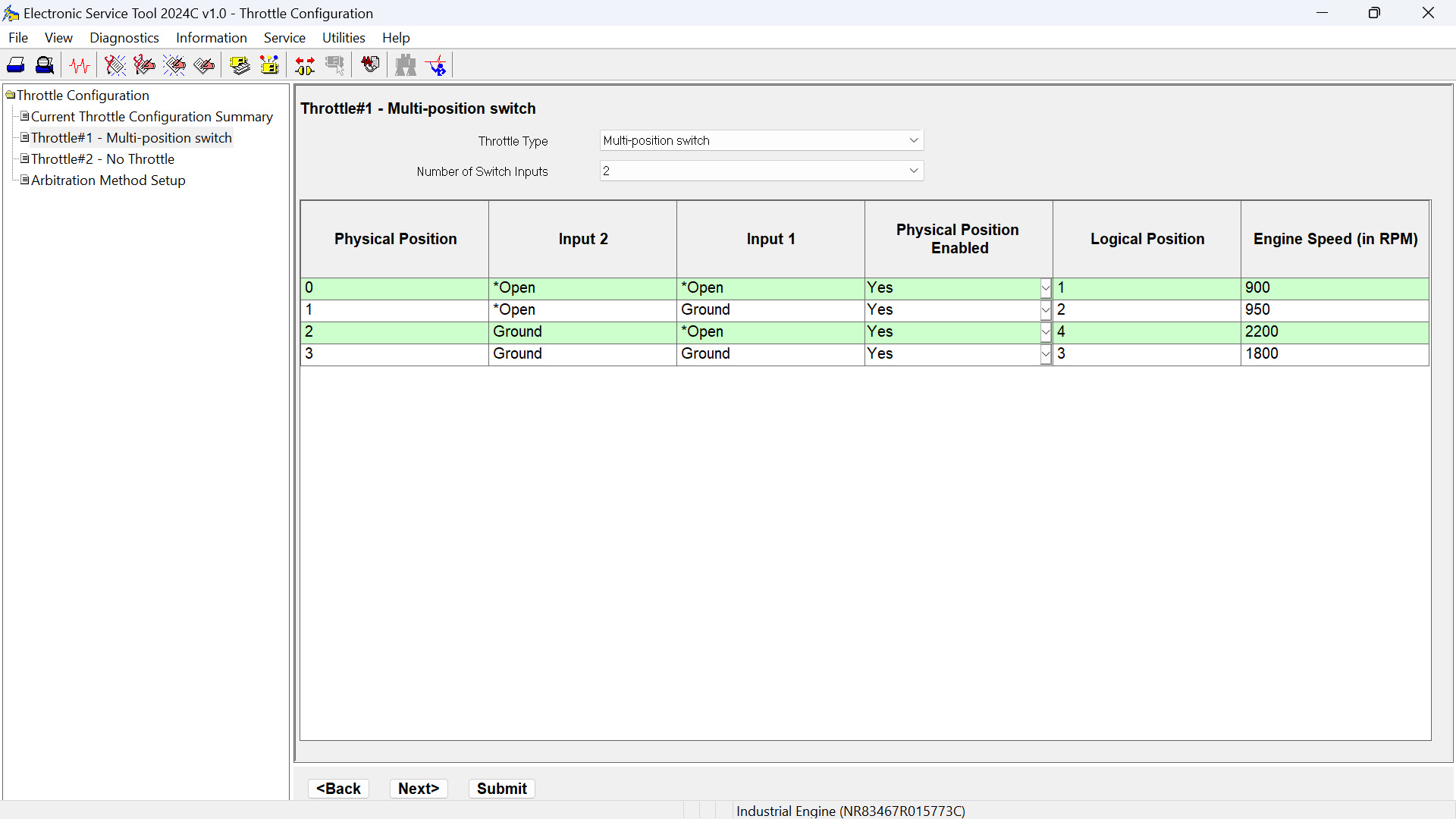This screenshot has width=1456, height=819.
Task: Open Enabled dropdown for physical position 2
Action: [x=1046, y=332]
